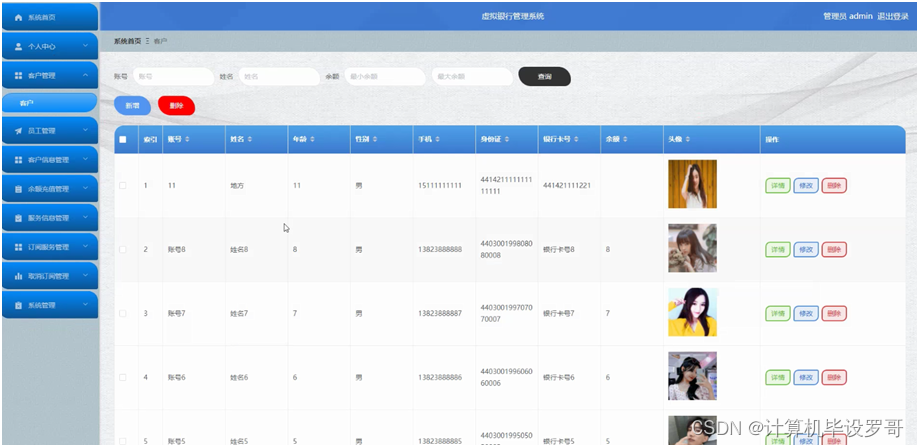This screenshot has width=919, height=447.
Task: Click the 退出登录 link
Action: click(x=893, y=16)
